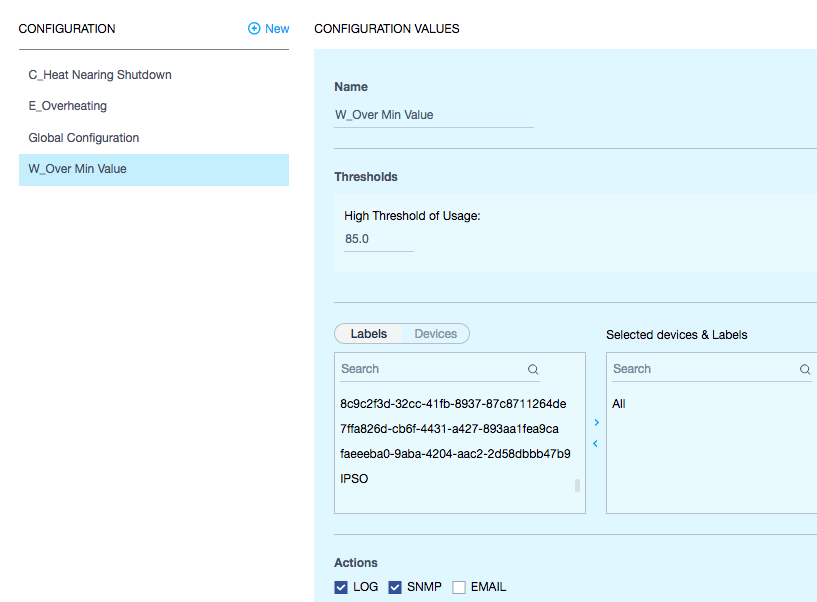Switch to the Devices tab

436,334
